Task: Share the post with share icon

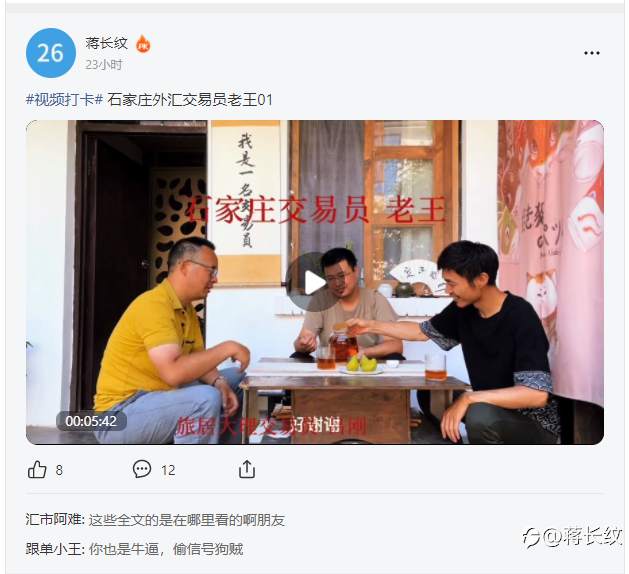Action: click(x=247, y=469)
